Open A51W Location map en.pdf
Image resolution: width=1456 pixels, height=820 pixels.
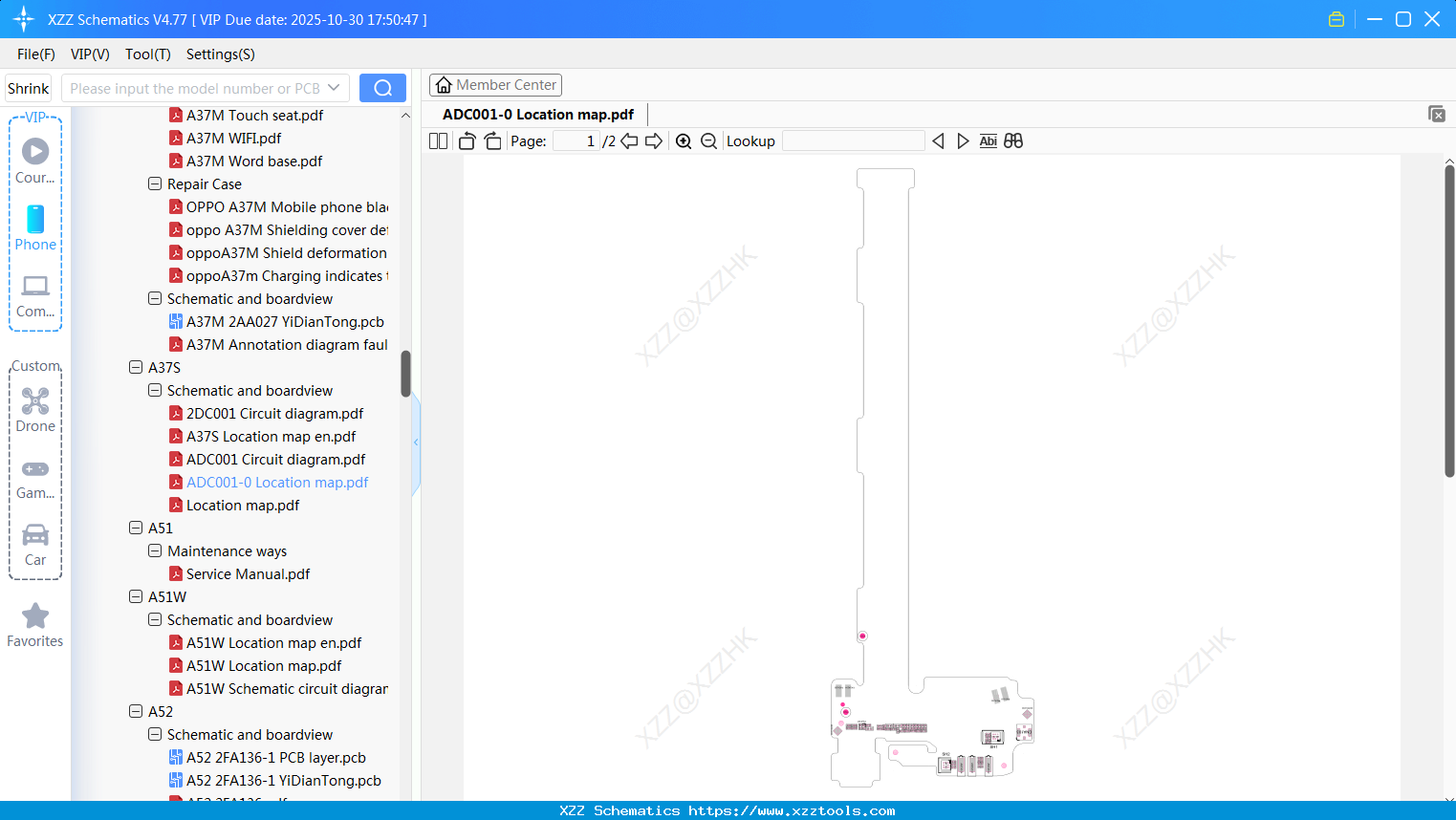coord(273,642)
